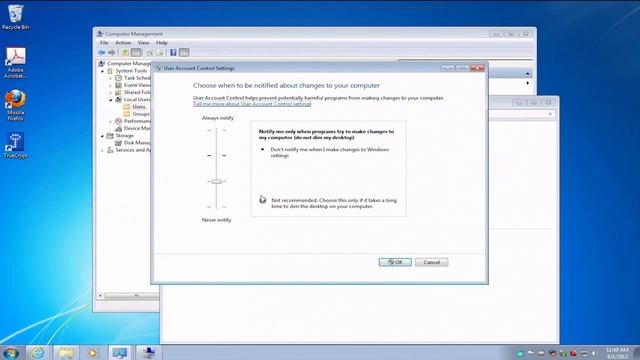Open the TrueCrypt desktop shortcut

click(16, 145)
